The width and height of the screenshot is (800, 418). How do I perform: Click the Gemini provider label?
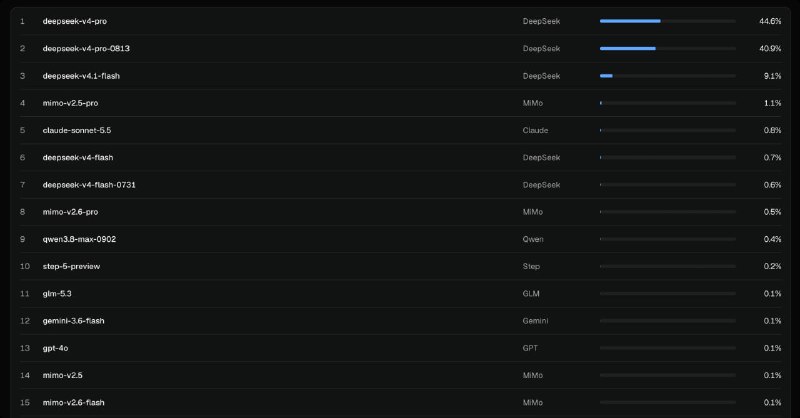(535, 321)
